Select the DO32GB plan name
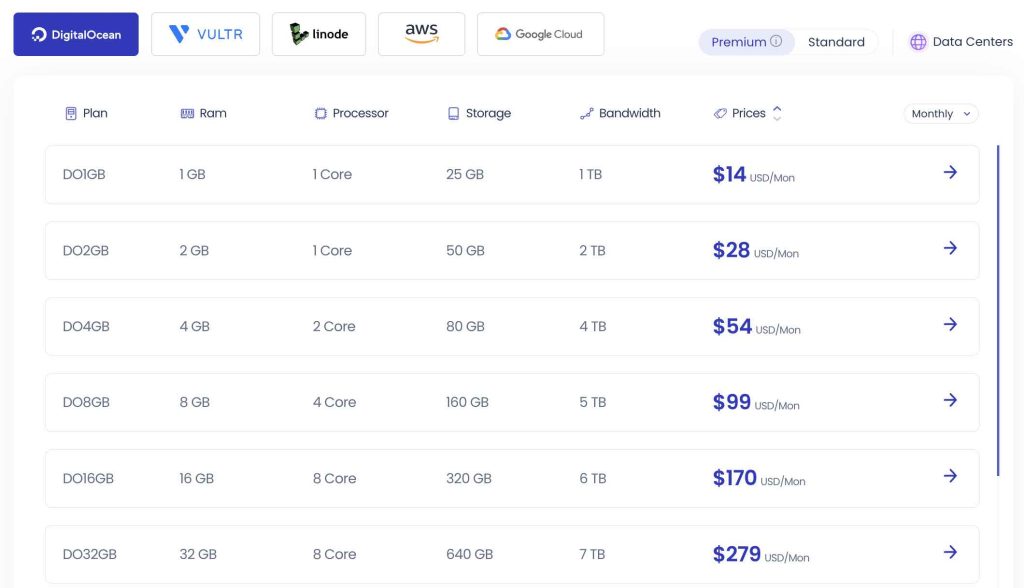This screenshot has height=588, width=1024. click(x=89, y=554)
